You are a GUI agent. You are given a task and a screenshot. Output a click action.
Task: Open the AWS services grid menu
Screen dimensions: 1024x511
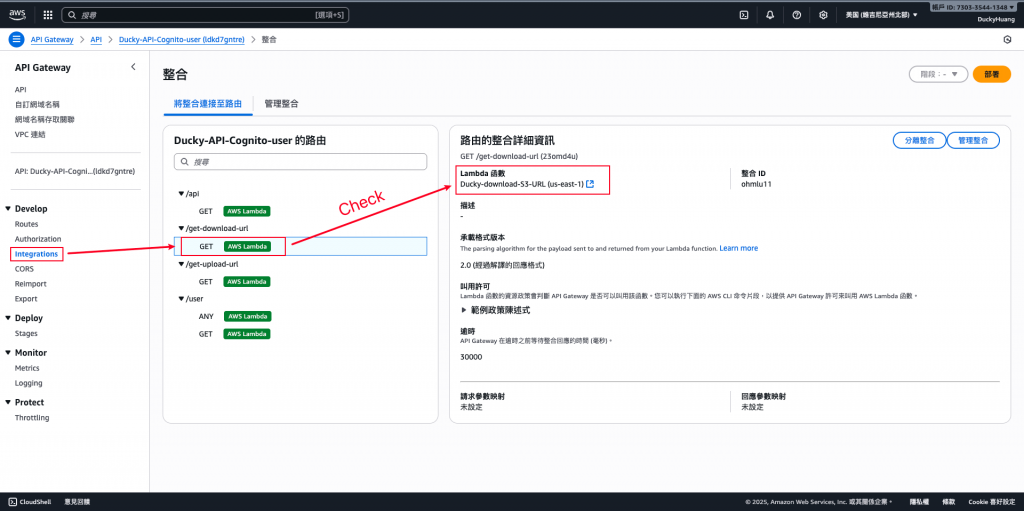(x=48, y=14)
